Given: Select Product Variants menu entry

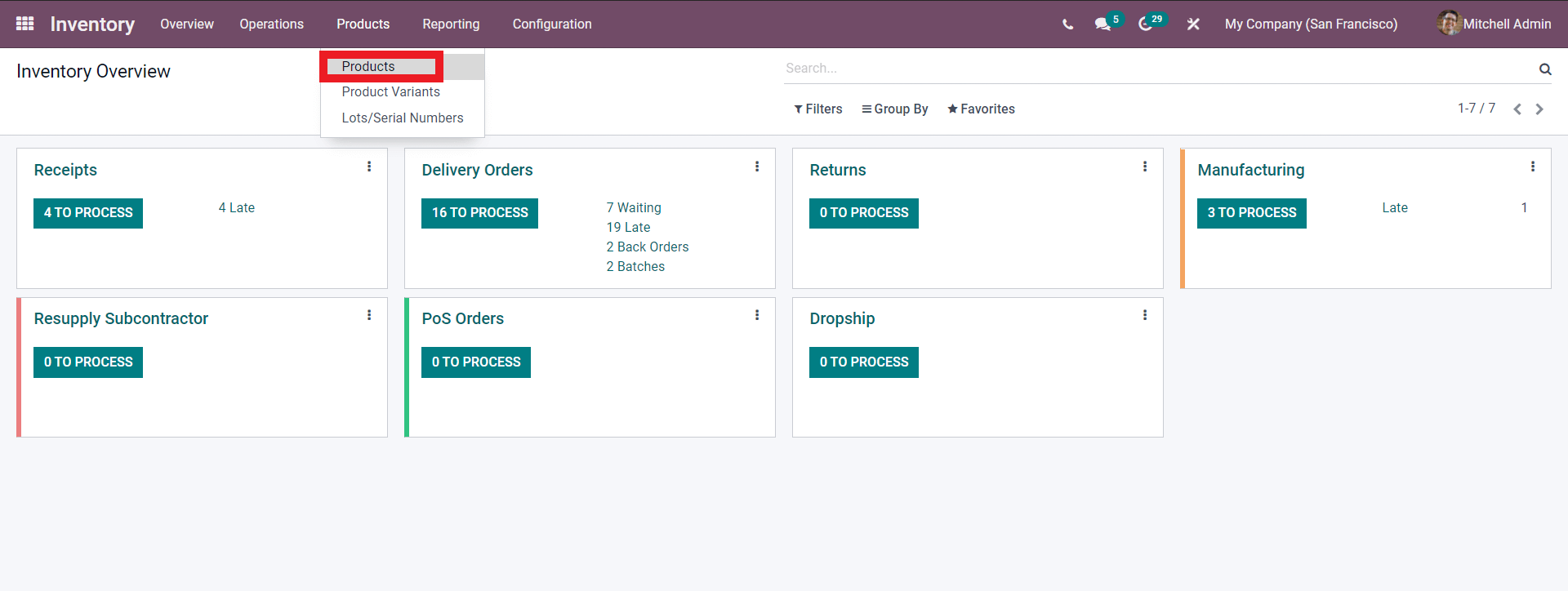Looking at the screenshot, I should (x=403, y=92).
